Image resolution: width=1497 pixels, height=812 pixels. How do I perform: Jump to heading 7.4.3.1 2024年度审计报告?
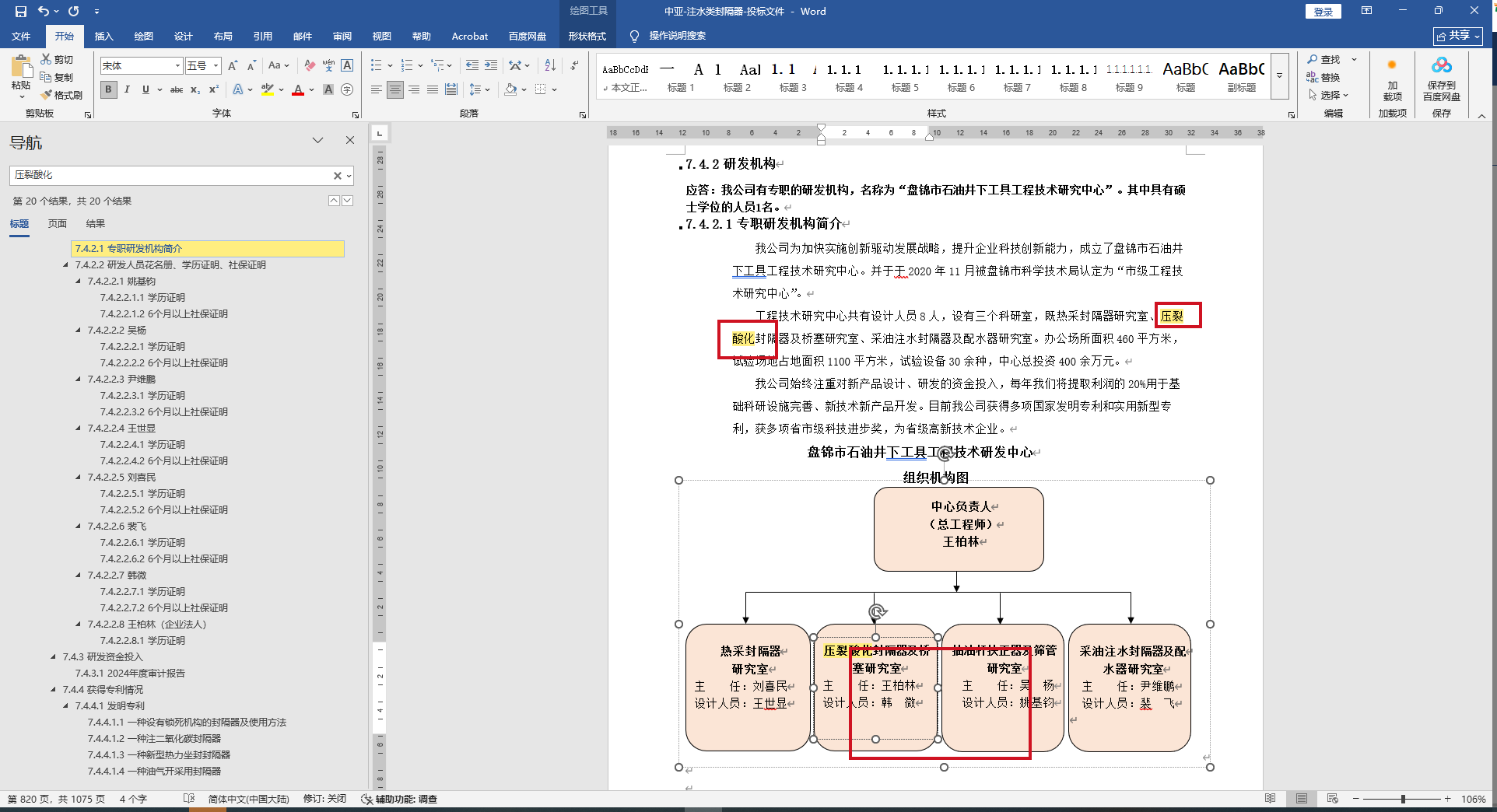pyautogui.click(x=130, y=674)
